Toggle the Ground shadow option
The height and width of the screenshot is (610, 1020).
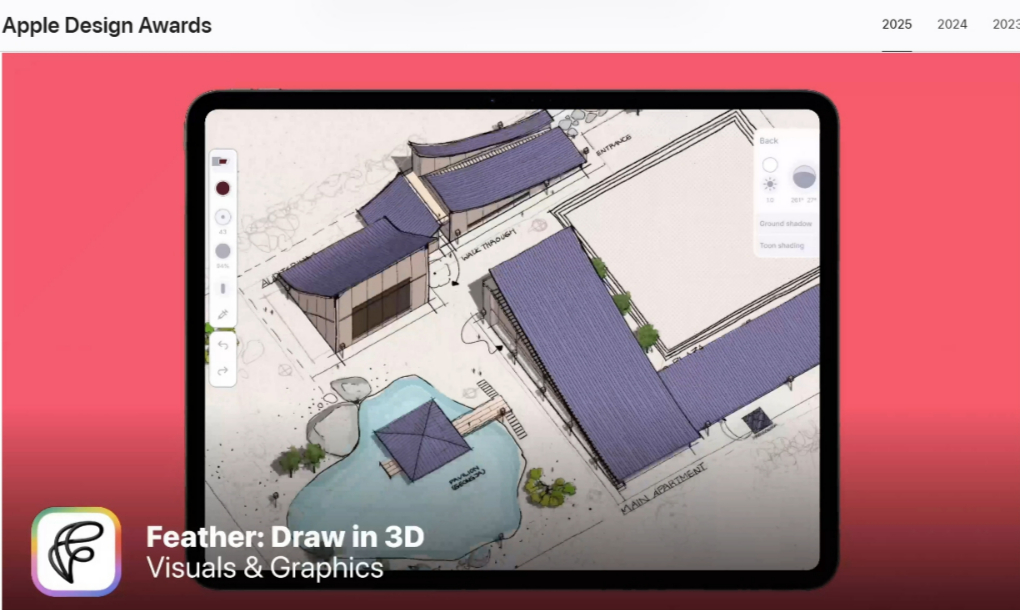click(x=785, y=224)
